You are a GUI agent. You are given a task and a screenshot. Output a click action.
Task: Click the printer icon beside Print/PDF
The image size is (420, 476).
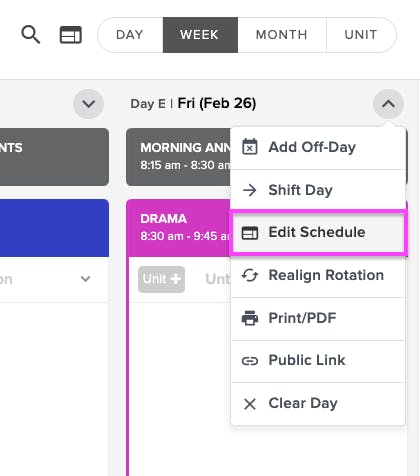coord(250,318)
